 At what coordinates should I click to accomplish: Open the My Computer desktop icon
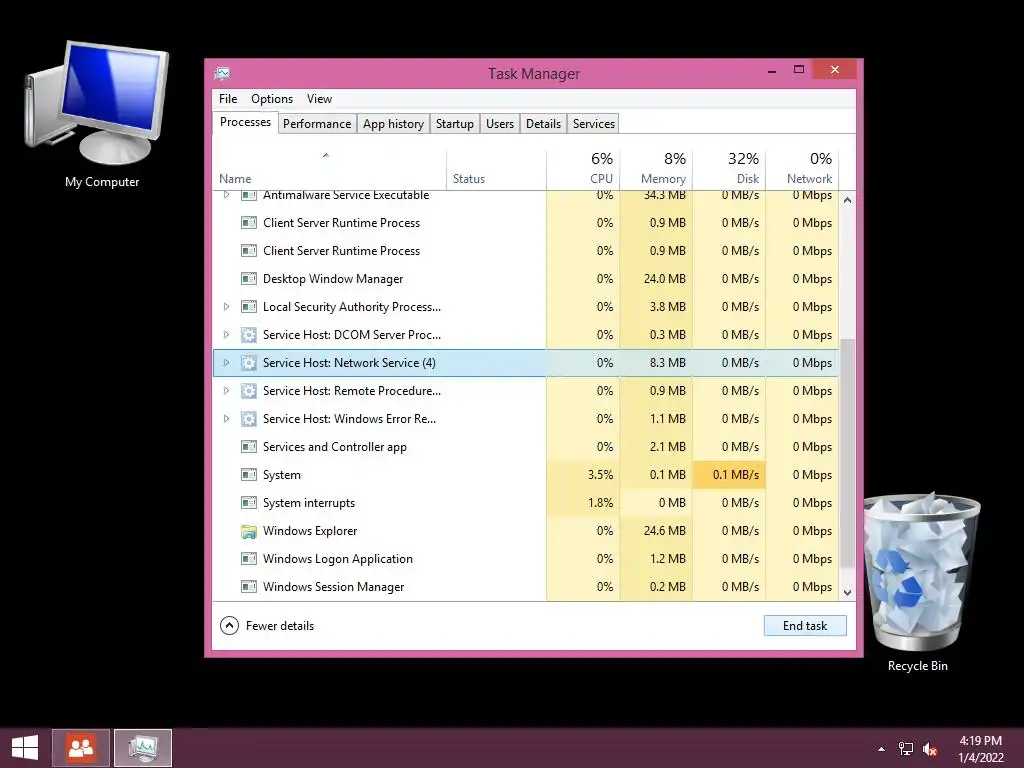(x=99, y=114)
